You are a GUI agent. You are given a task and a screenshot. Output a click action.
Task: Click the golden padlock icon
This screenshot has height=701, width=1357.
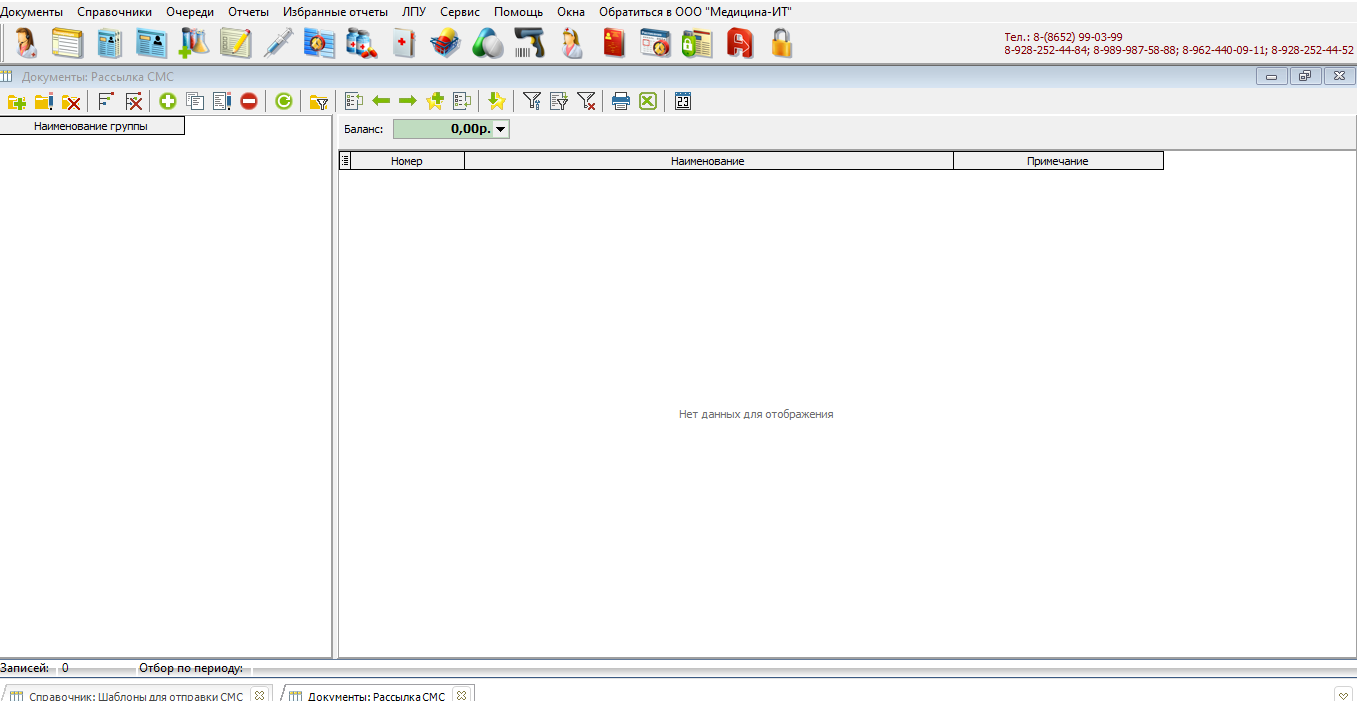[x=781, y=44]
